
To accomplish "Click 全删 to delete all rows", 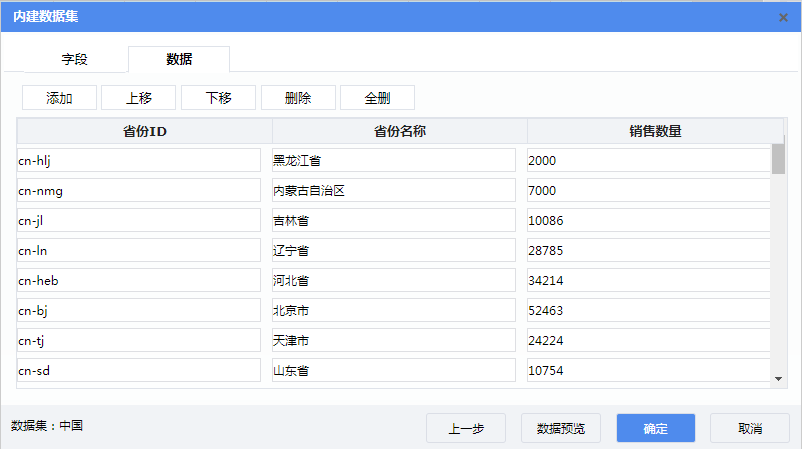I will pyautogui.click(x=377, y=98).
